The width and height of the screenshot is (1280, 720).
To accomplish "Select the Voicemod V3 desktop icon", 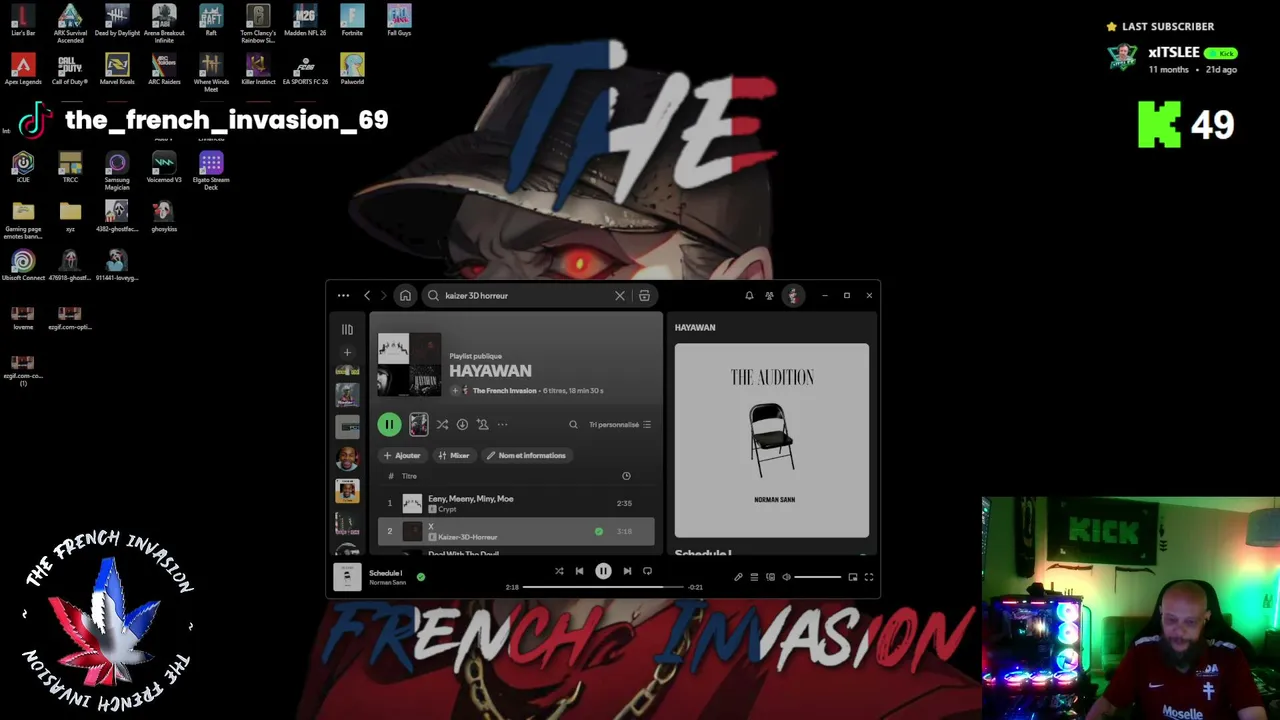I will (x=164, y=167).
